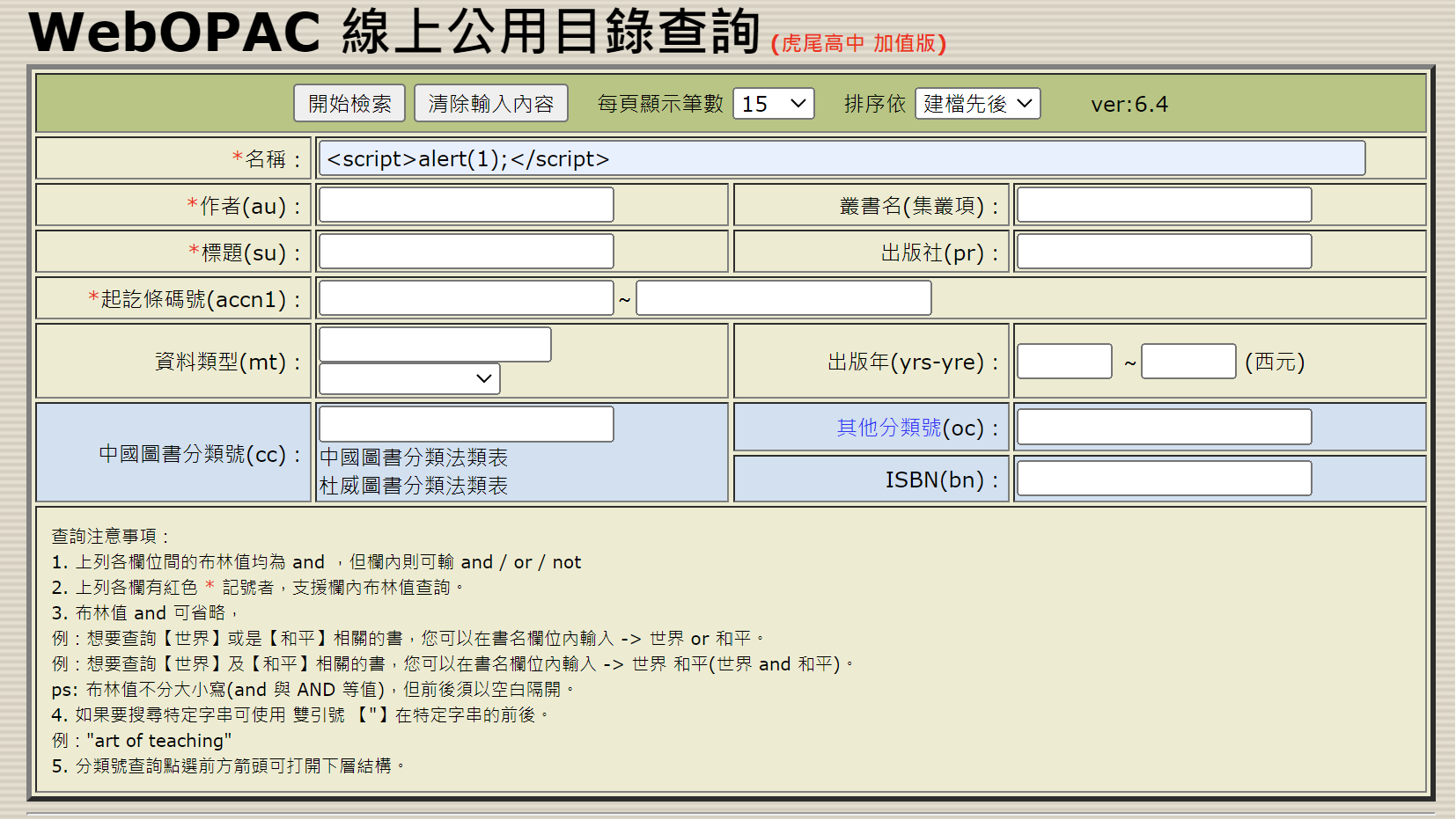Open the 每頁顯示筆數 dropdown showing 15
The width and height of the screenshot is (1456, 820).
pyautogui.click(x=774, y=104)
